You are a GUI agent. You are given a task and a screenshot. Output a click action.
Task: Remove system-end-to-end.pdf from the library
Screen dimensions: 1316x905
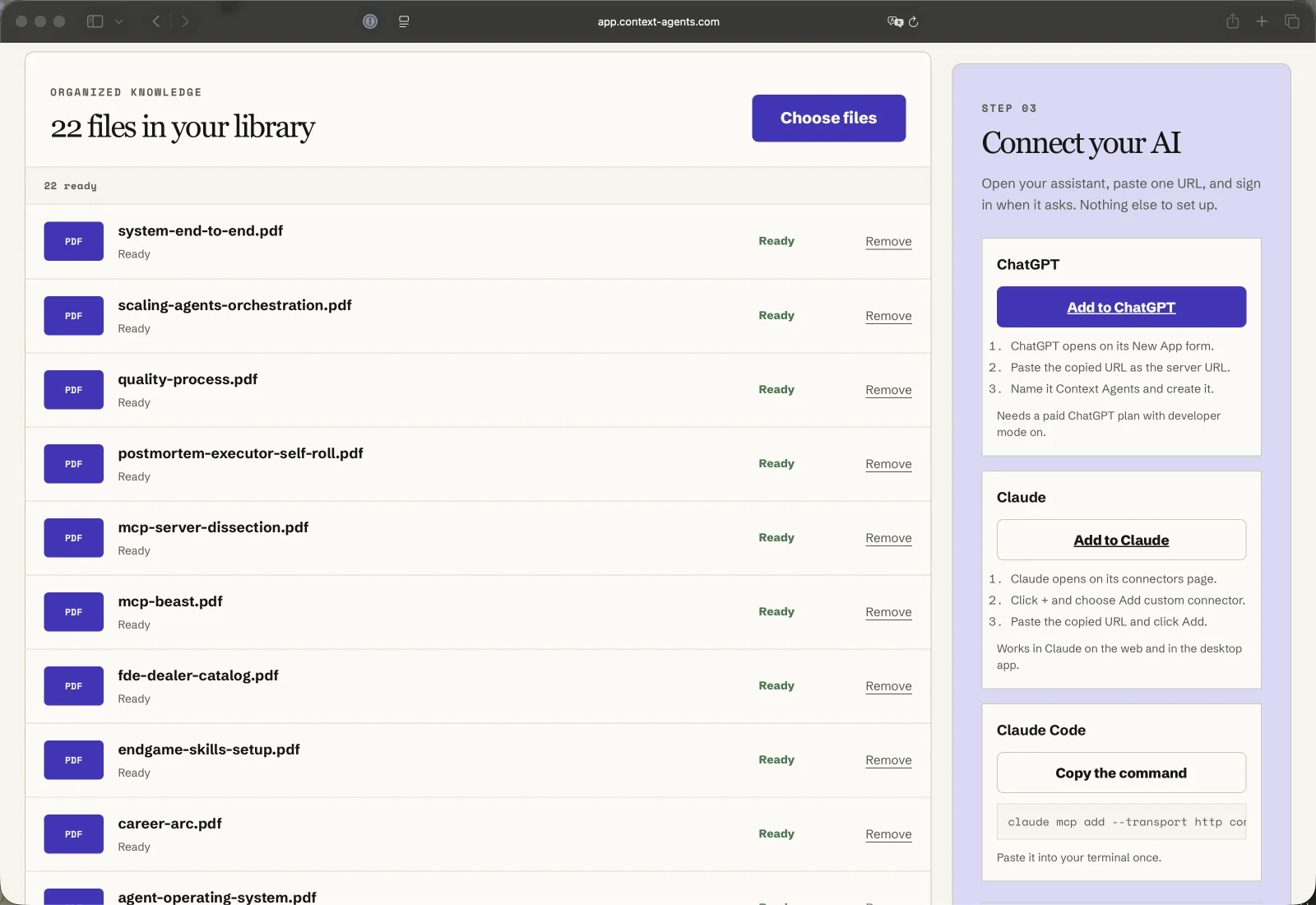[x=888, y=241]
